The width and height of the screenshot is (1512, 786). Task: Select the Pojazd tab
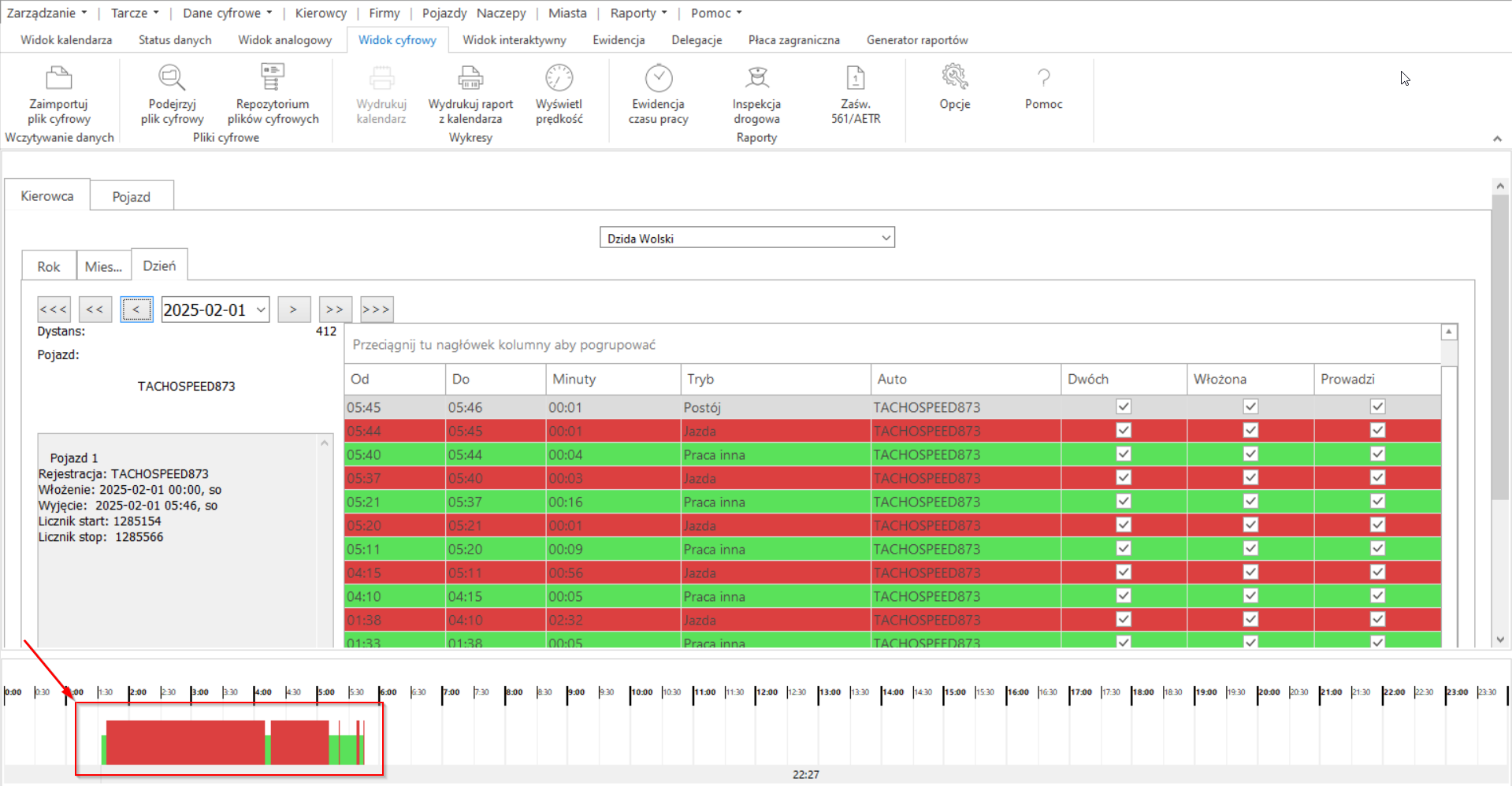(x=131, y=196)
